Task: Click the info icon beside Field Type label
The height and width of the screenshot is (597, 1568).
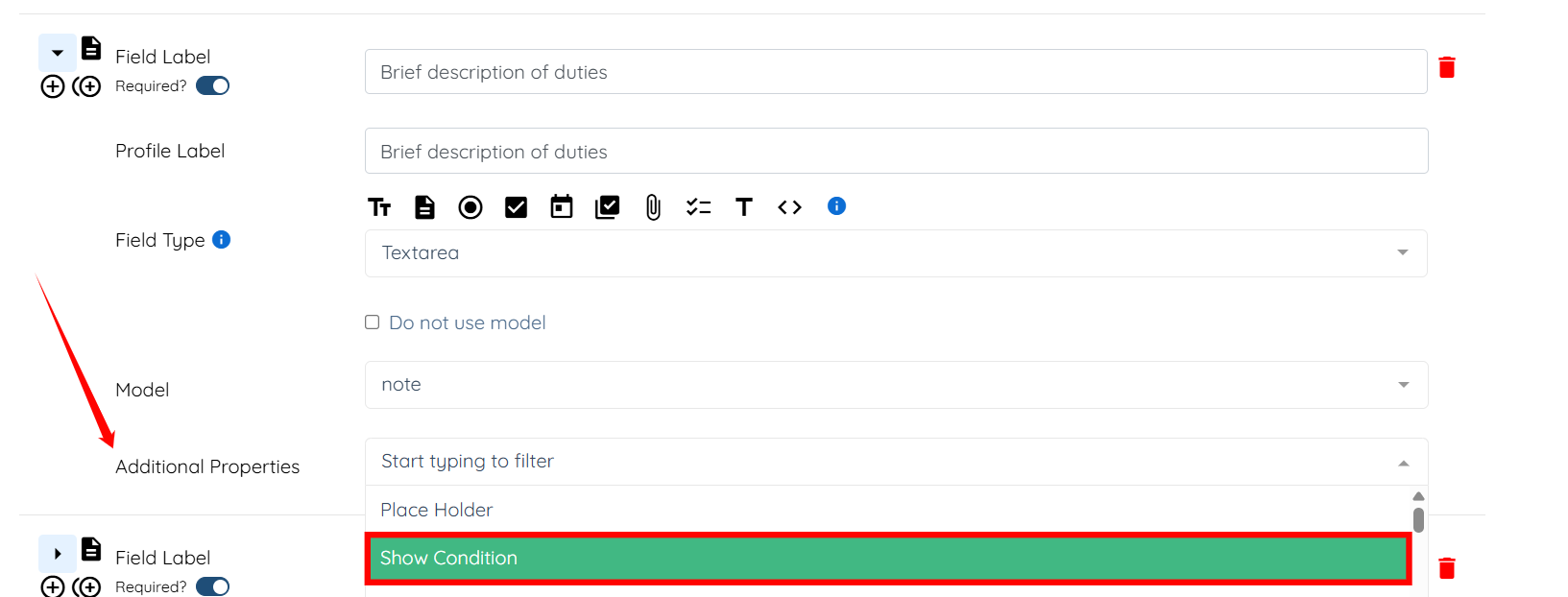Action: tap(222, 239)
